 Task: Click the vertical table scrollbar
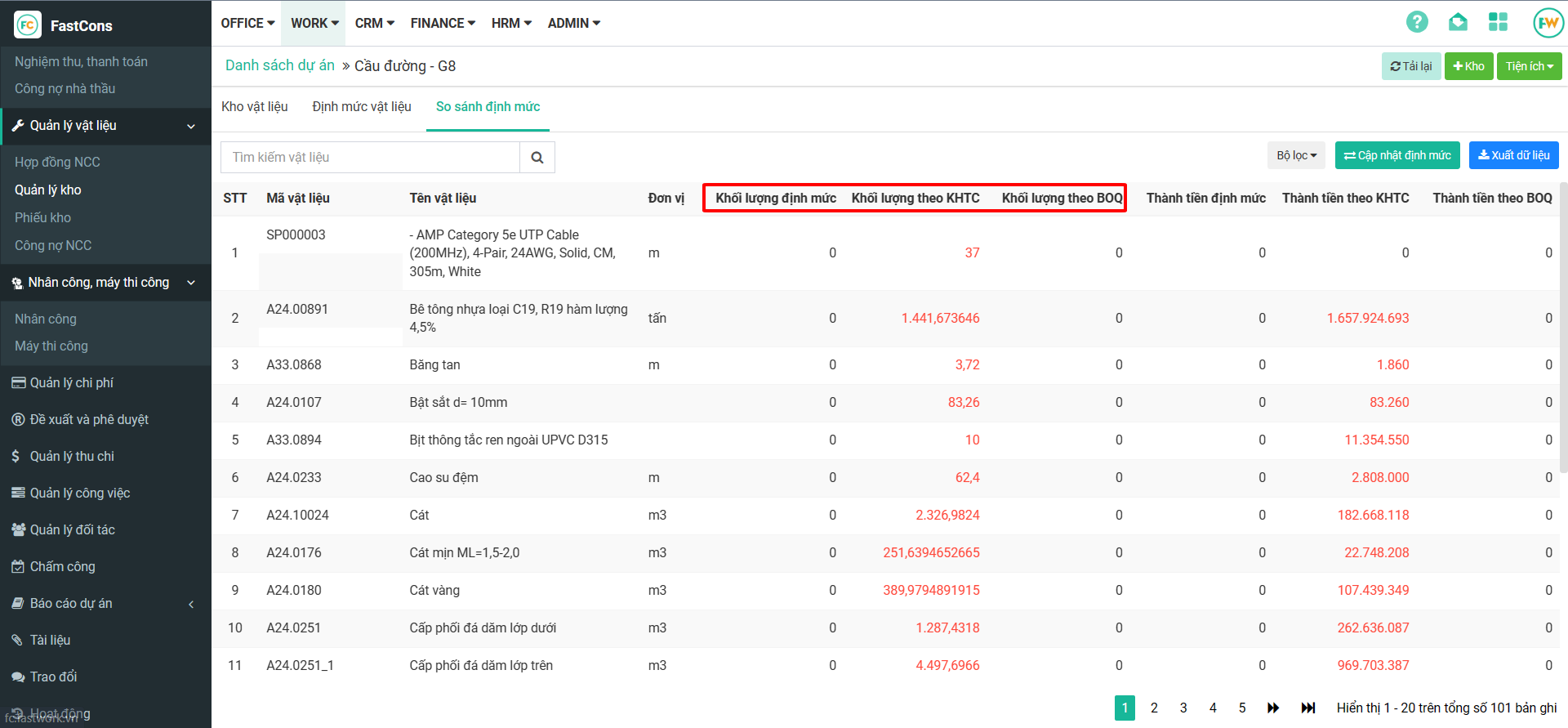[x=1563, y=327]
